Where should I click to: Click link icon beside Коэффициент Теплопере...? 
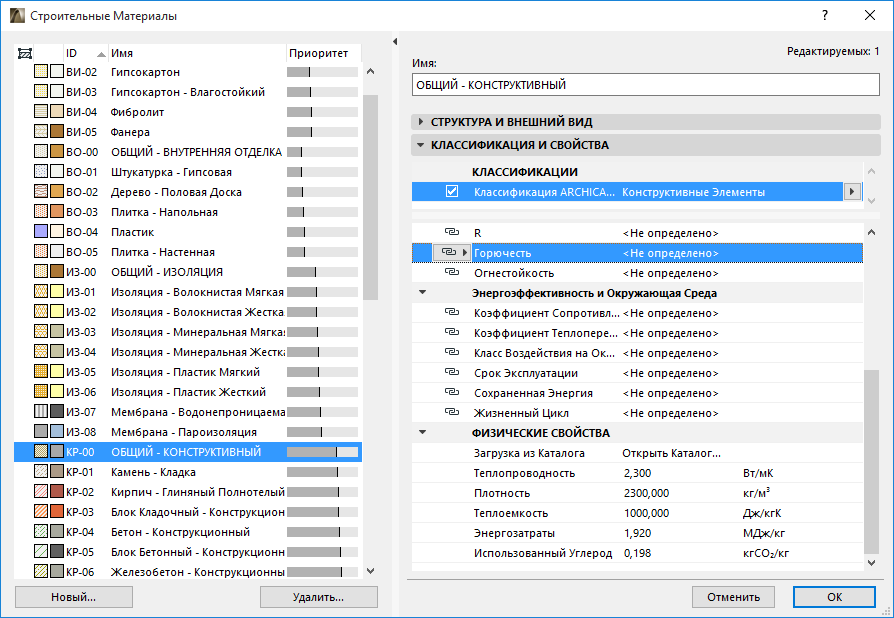point(452,332)
